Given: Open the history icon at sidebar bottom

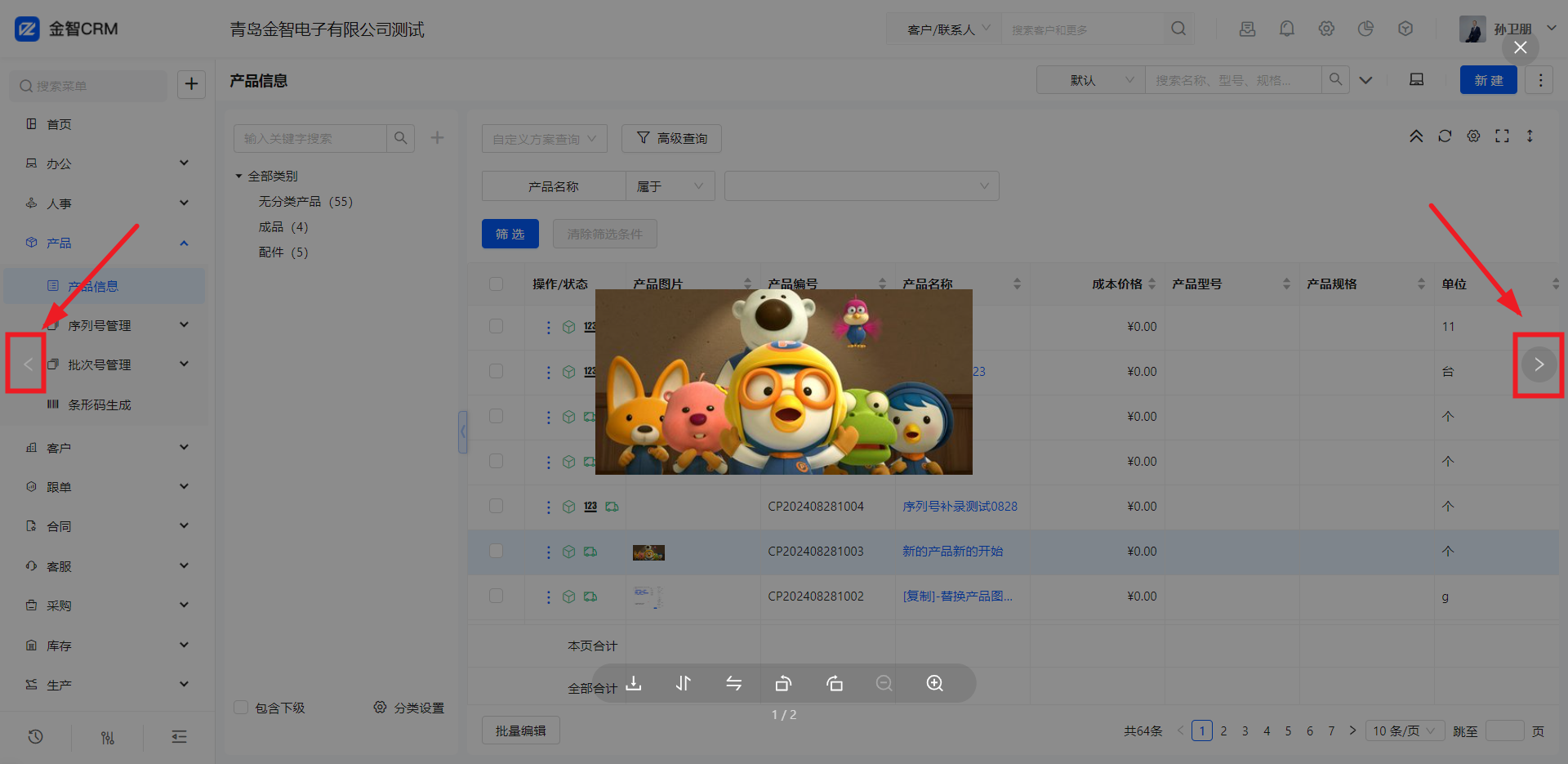Looking at the screenshot, I should click(35, 737).
